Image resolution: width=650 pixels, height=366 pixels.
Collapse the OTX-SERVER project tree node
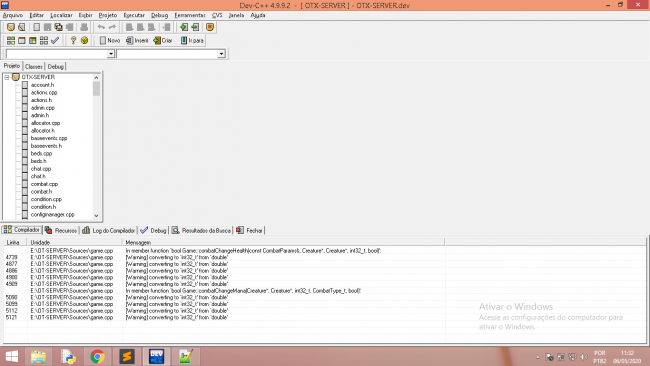coord(7,78)
